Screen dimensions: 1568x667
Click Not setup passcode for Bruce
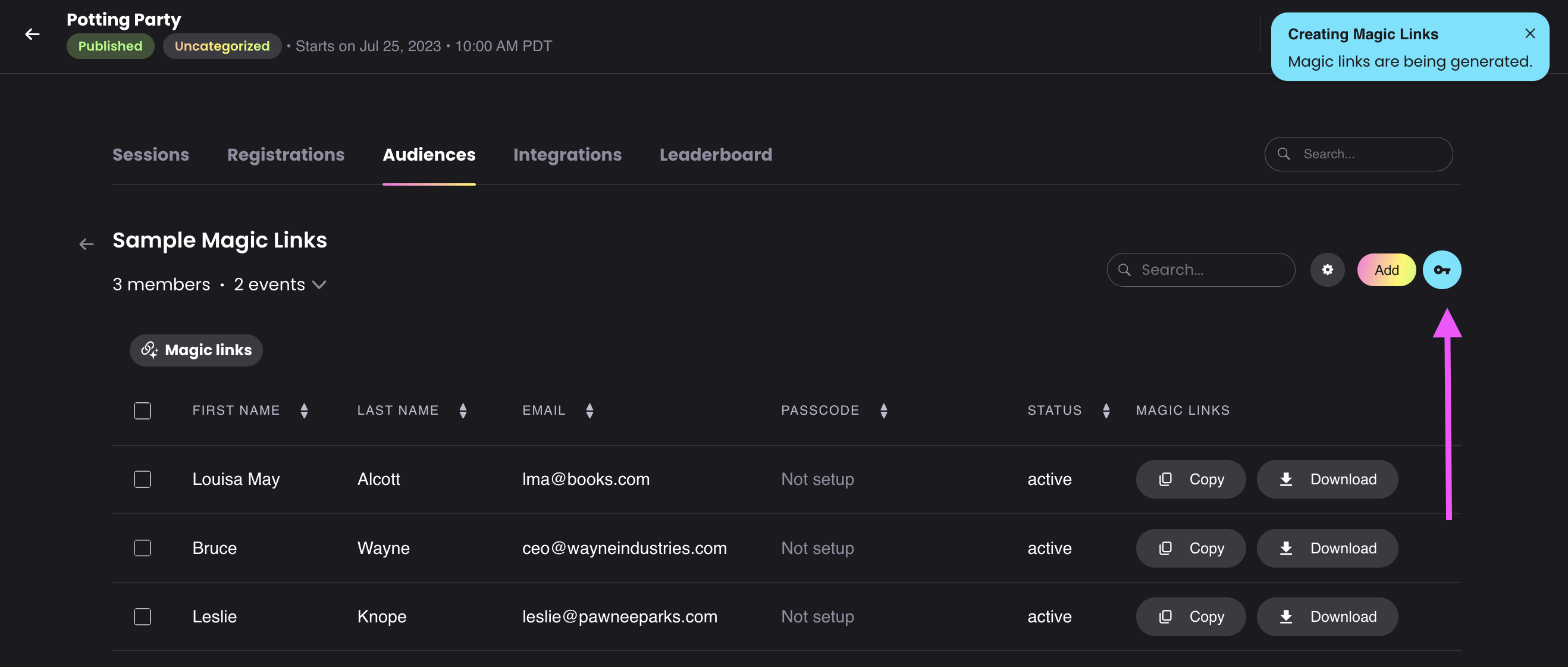pyautogui.click(x=817, y=548)
